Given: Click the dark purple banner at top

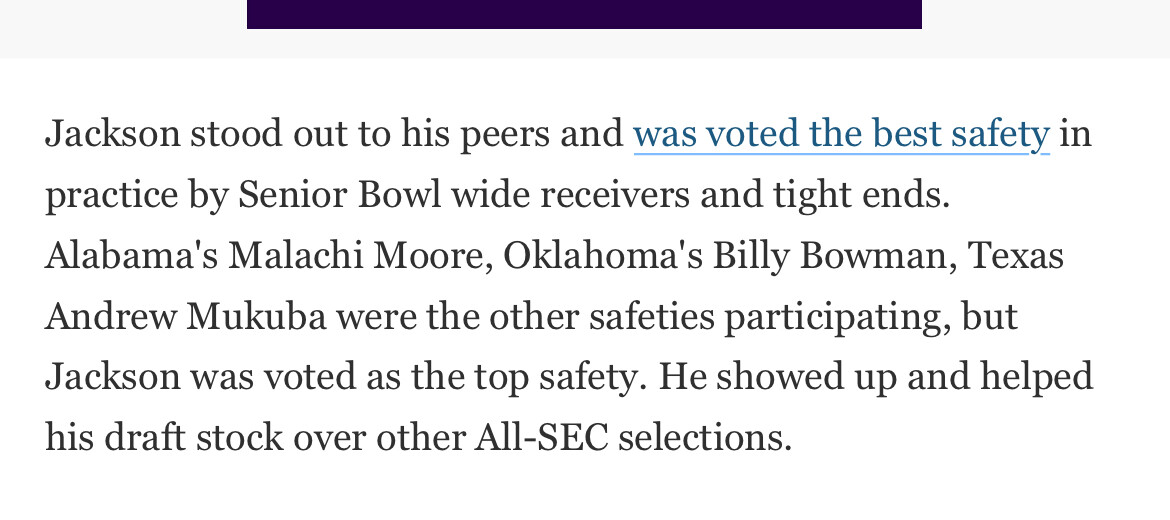Looking at the screenshot, I should [584, 13].
